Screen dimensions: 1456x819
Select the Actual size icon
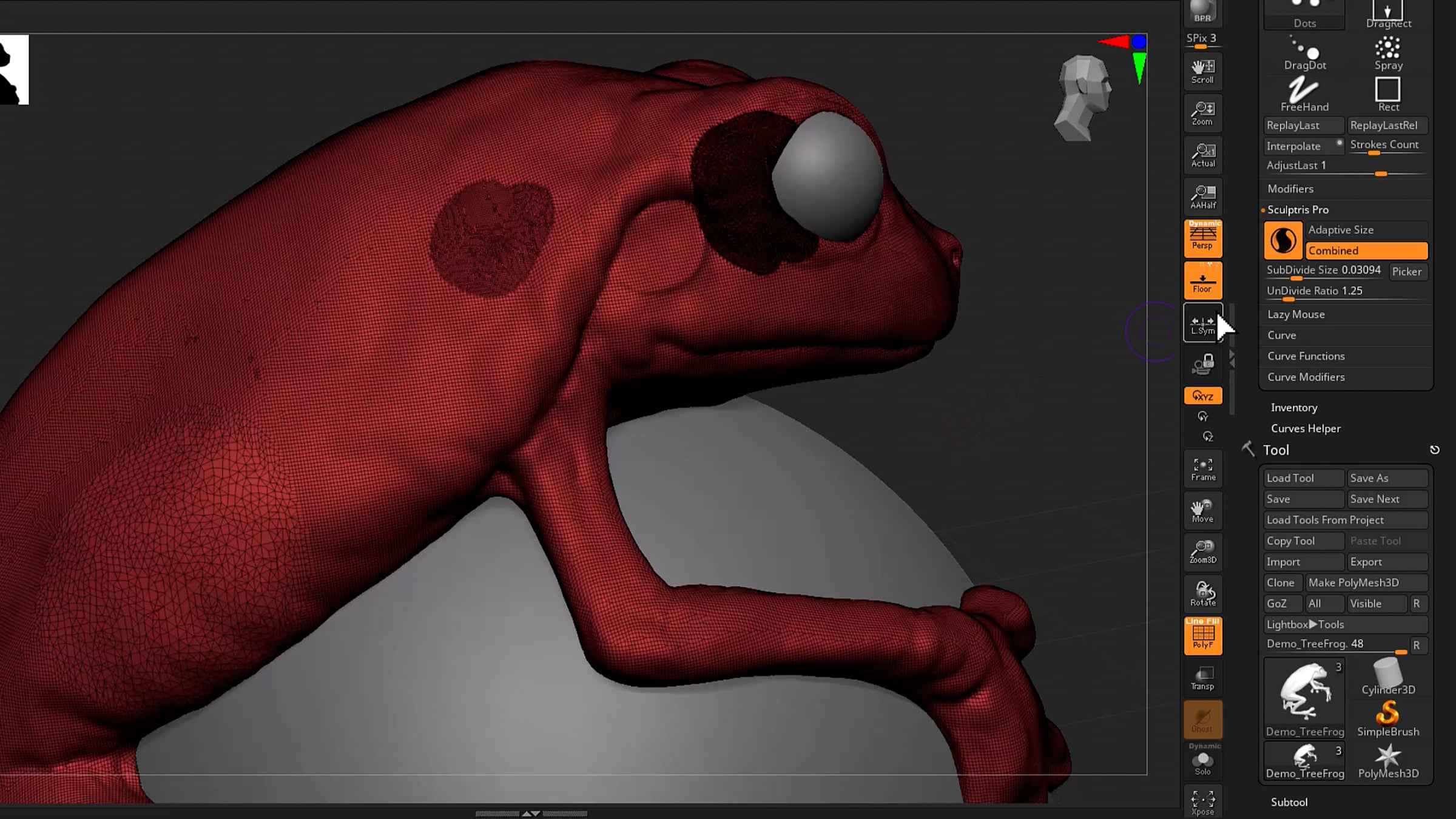tap(1202, 155)
